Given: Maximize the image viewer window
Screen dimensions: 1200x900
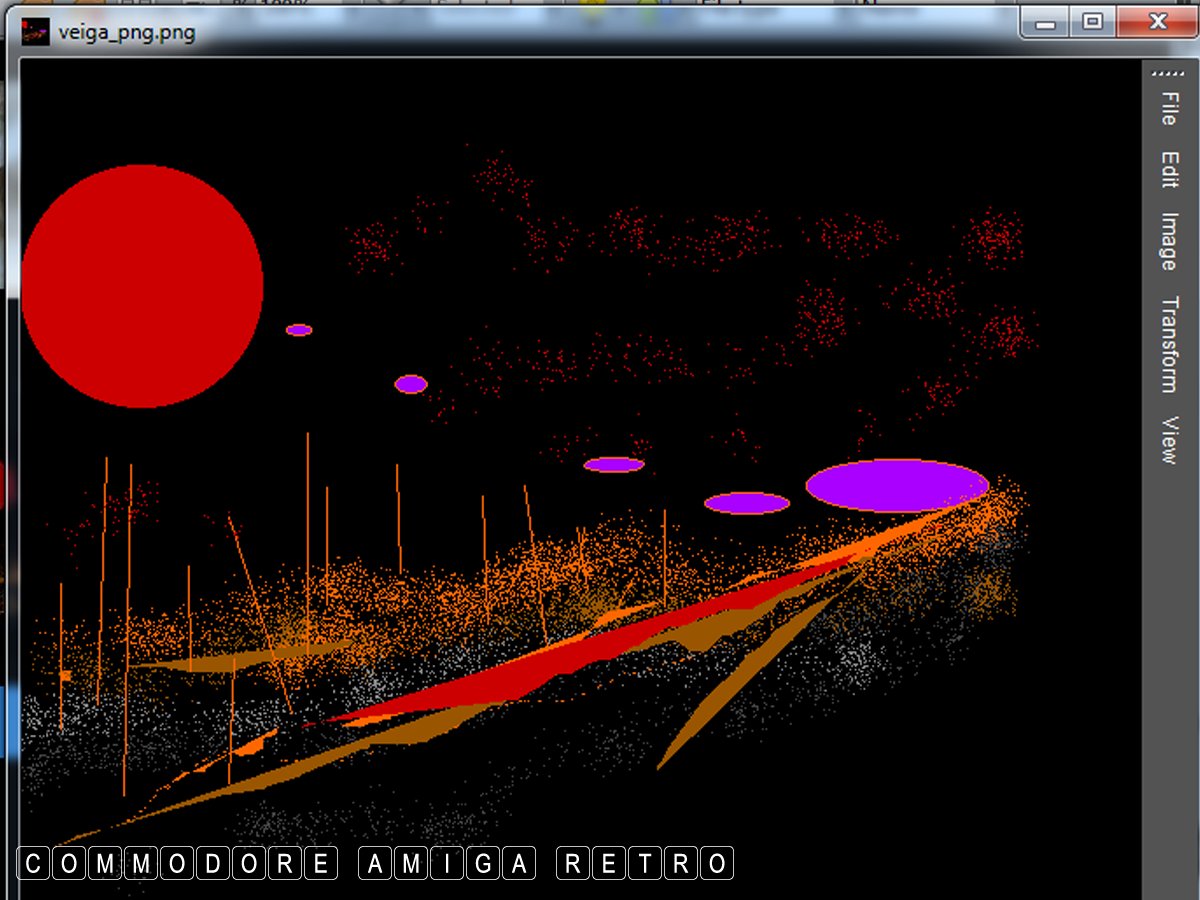Looking at the screenshot, I should click(1093, 22).
